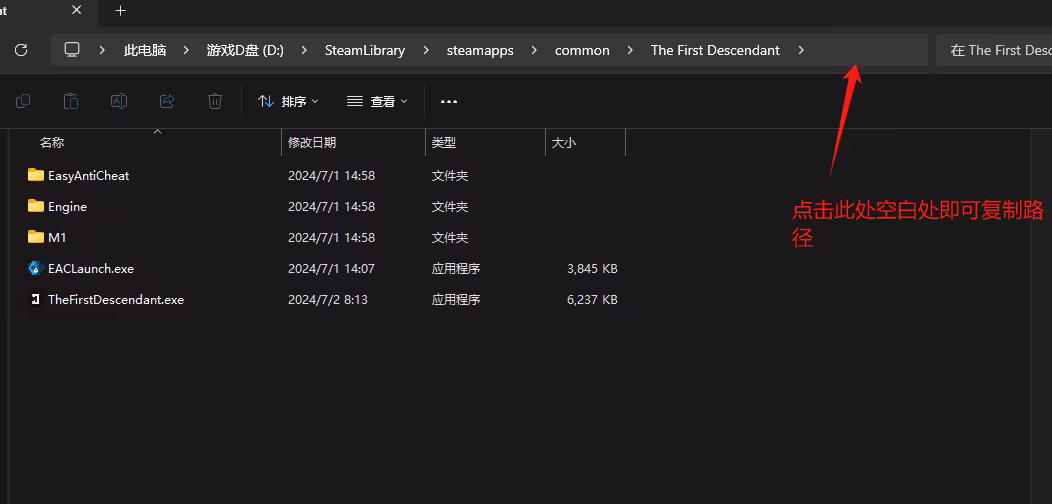1052x504 pixels.
Task: Select the TheFirstDescendant.exe file name
Action: click(x=115, y=299)
